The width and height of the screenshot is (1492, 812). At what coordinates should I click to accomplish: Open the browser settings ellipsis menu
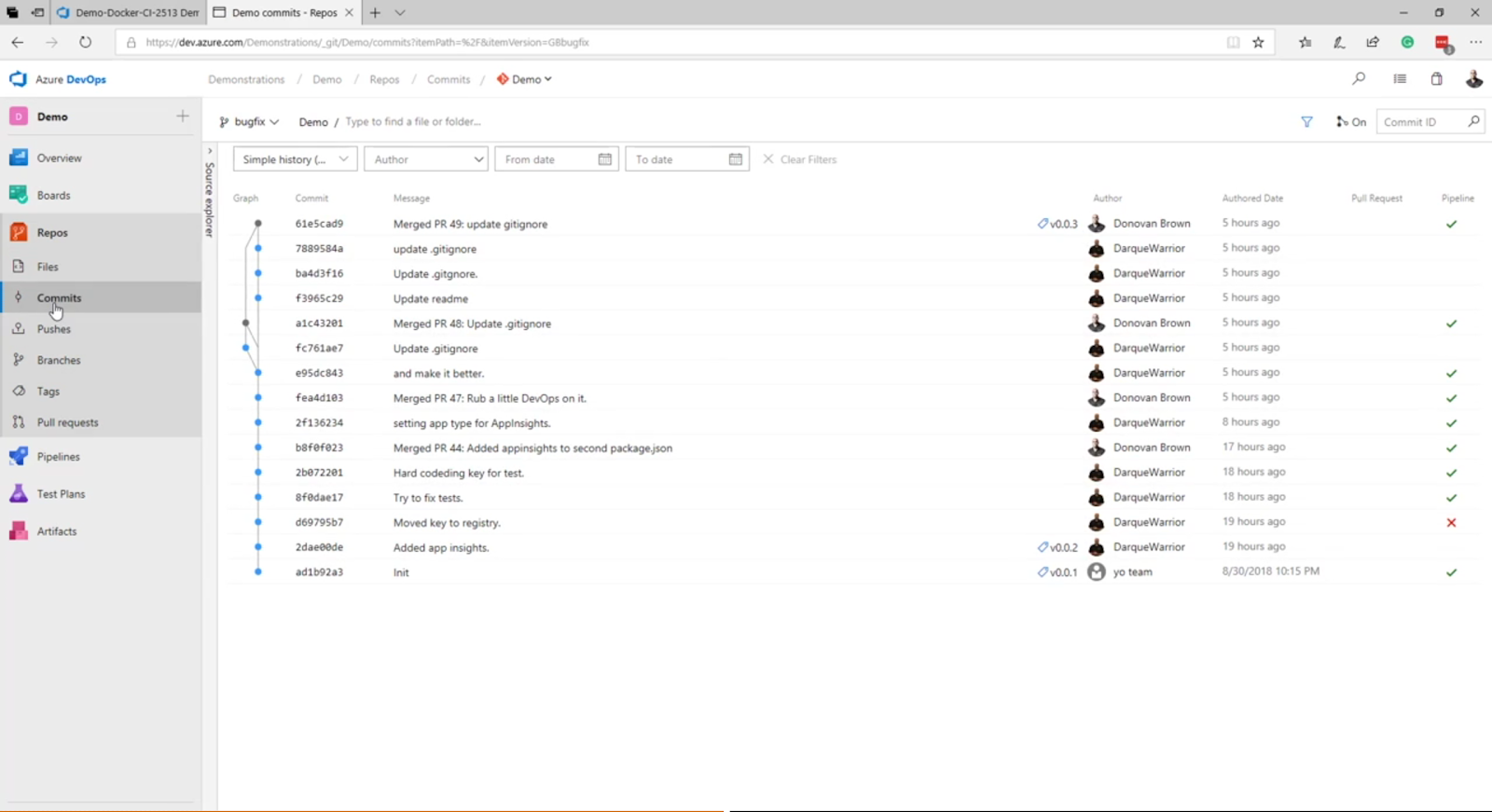tap(1475, 42)
